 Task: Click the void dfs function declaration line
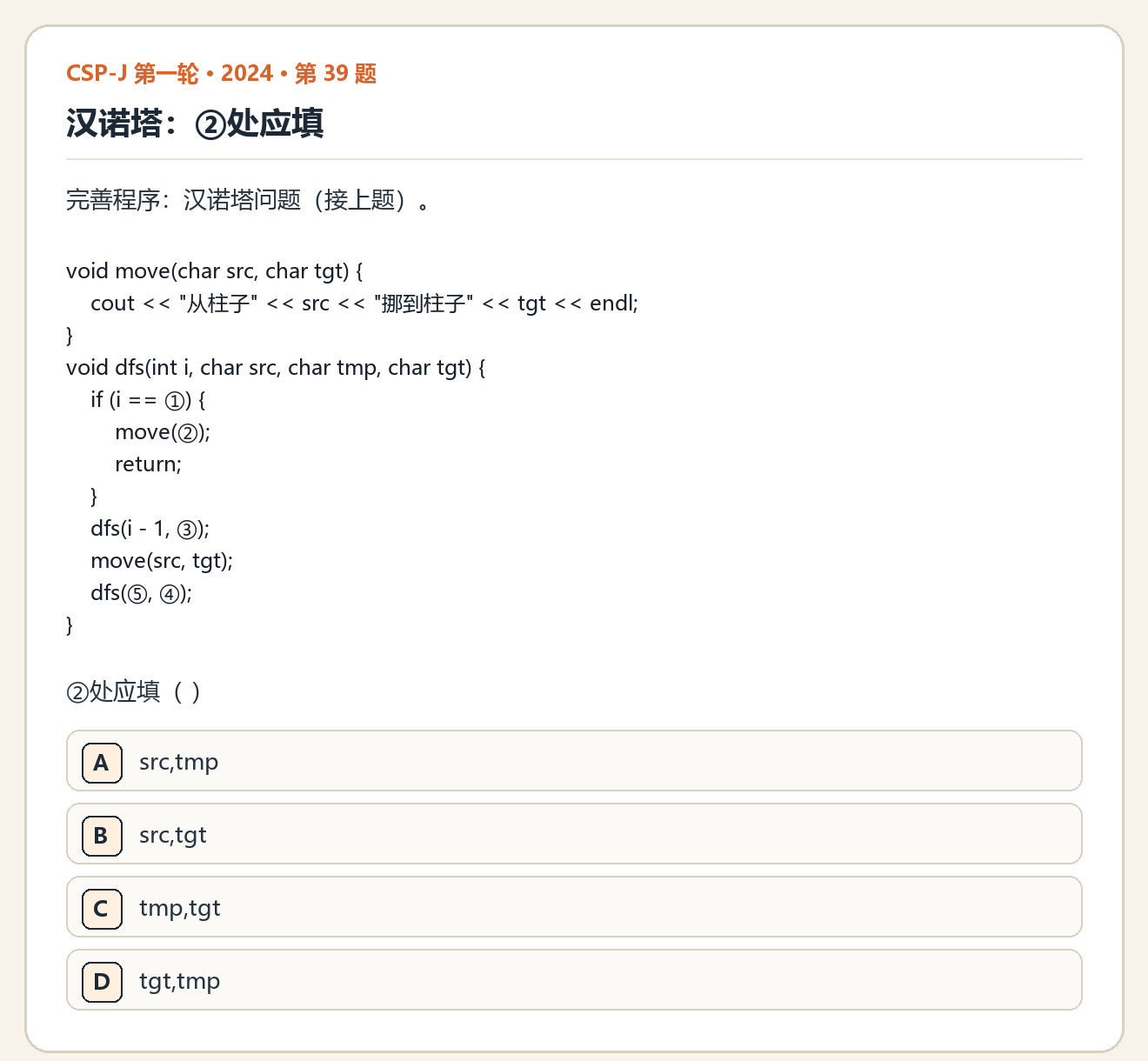276,368
